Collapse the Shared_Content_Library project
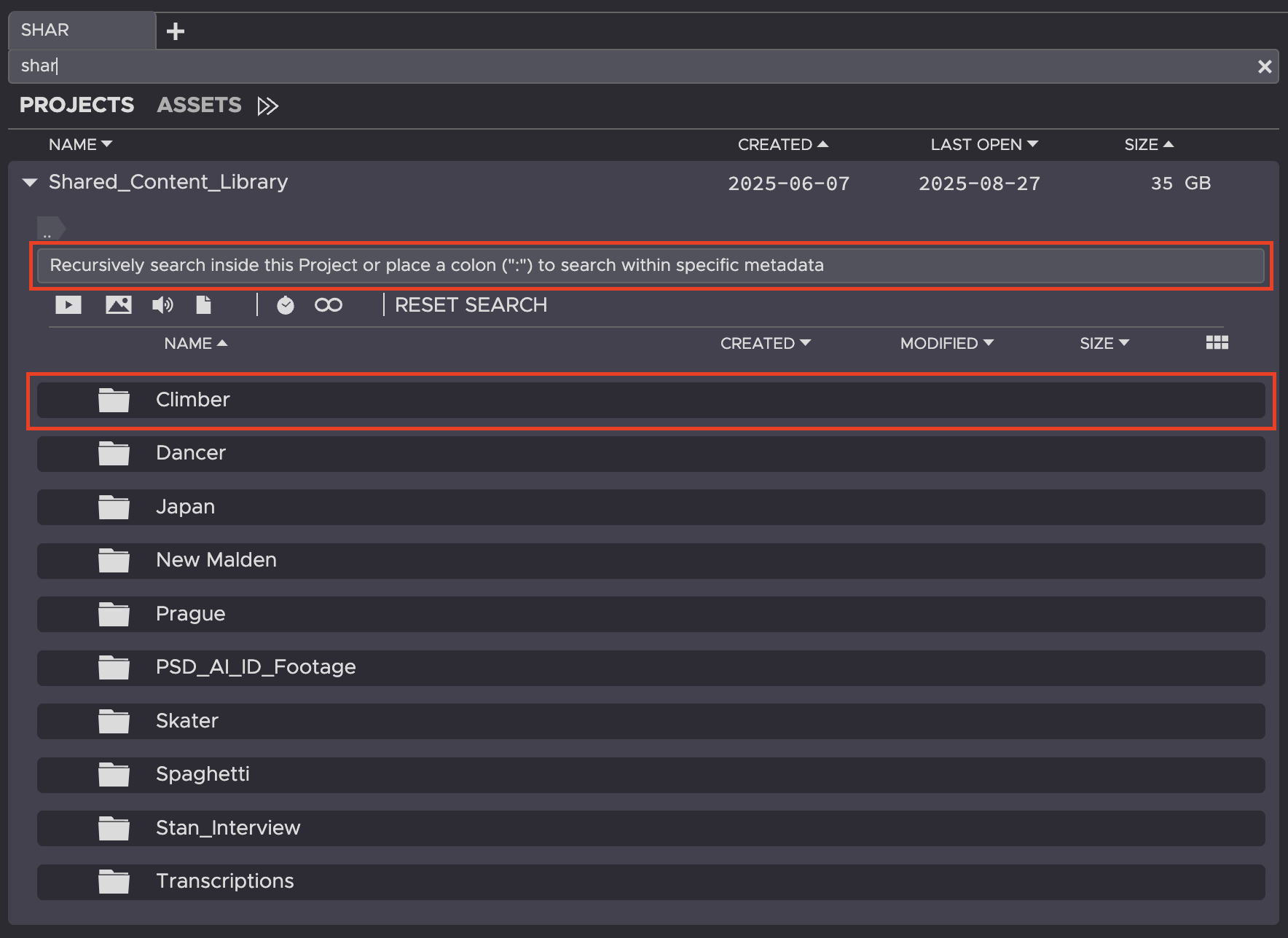The image size is (1288, 938). coord(30,183)
